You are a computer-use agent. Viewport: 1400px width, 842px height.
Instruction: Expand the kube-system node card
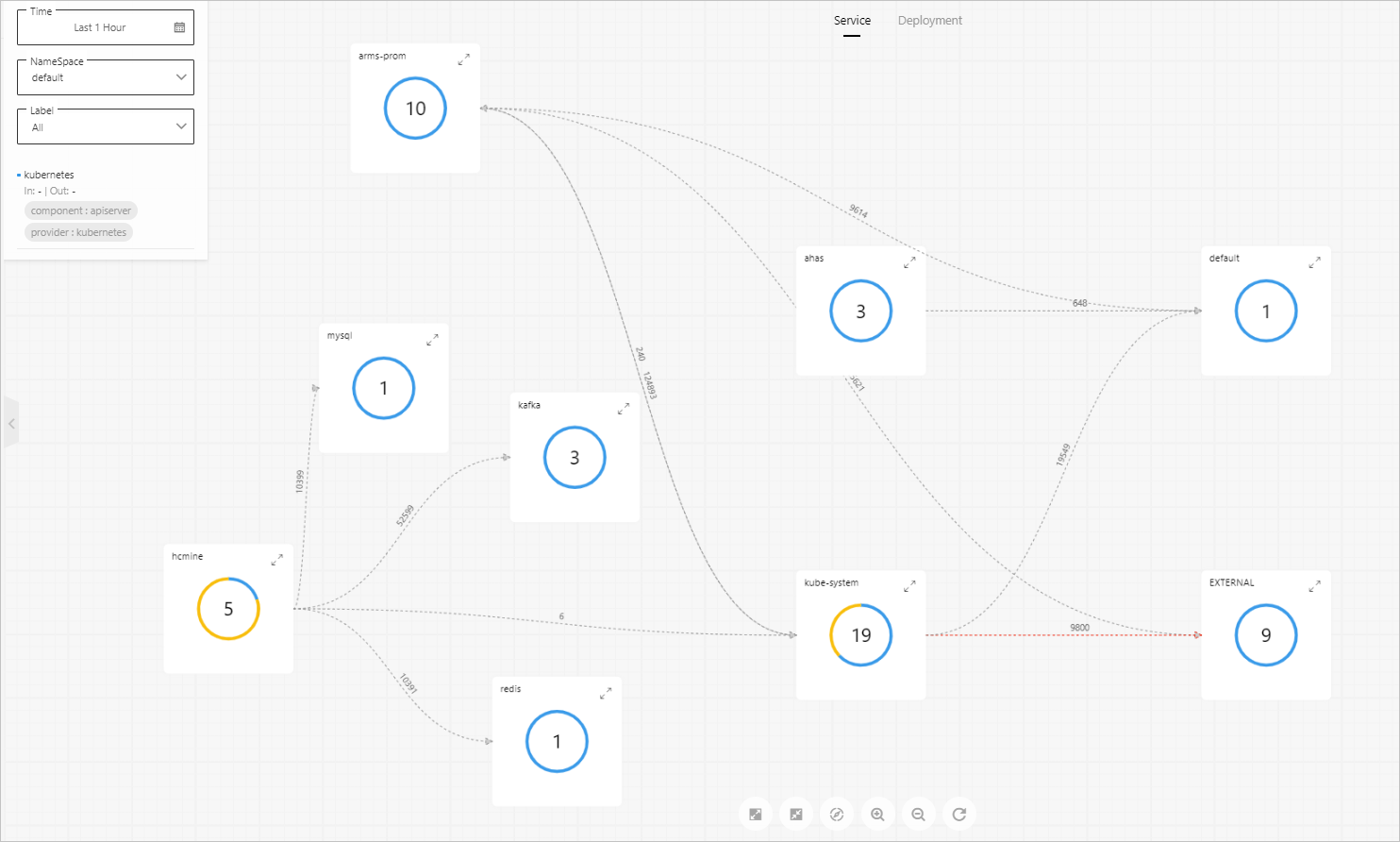point(909,586)
